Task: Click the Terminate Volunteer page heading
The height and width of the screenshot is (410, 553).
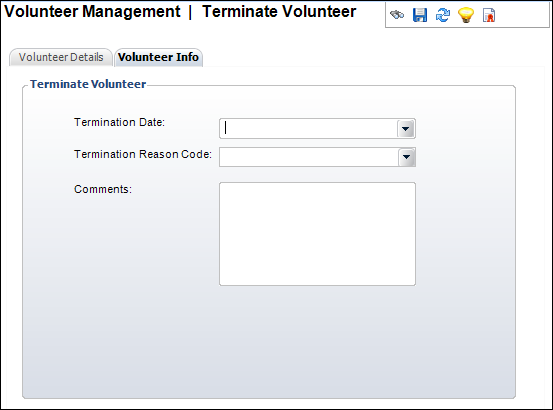Action: click(x=279, y=11)
